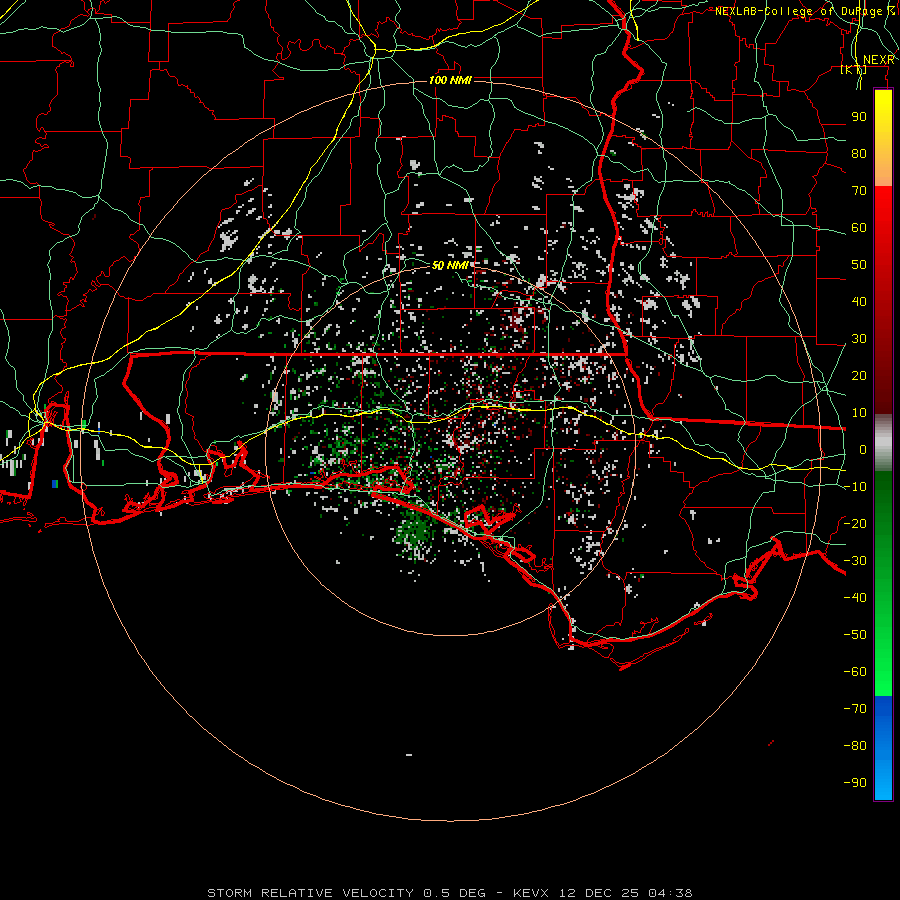Click the -70 value on the velocity scale

pyautogui.click(x=855, y=709)
